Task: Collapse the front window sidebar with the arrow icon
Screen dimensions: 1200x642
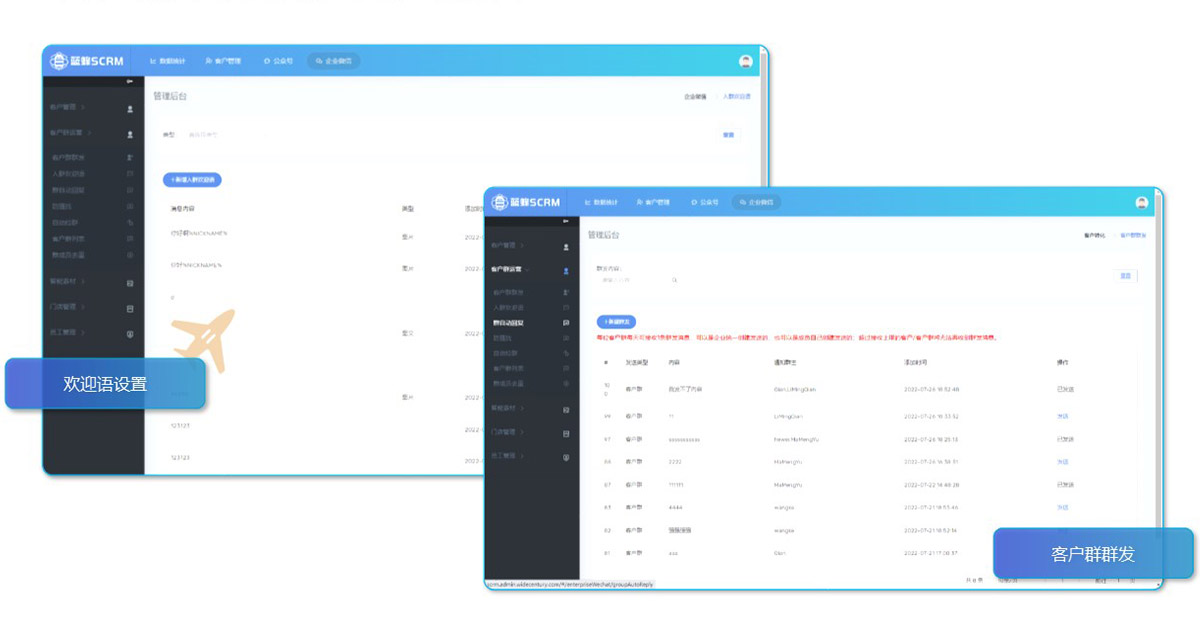Action: tap(566, 220)
